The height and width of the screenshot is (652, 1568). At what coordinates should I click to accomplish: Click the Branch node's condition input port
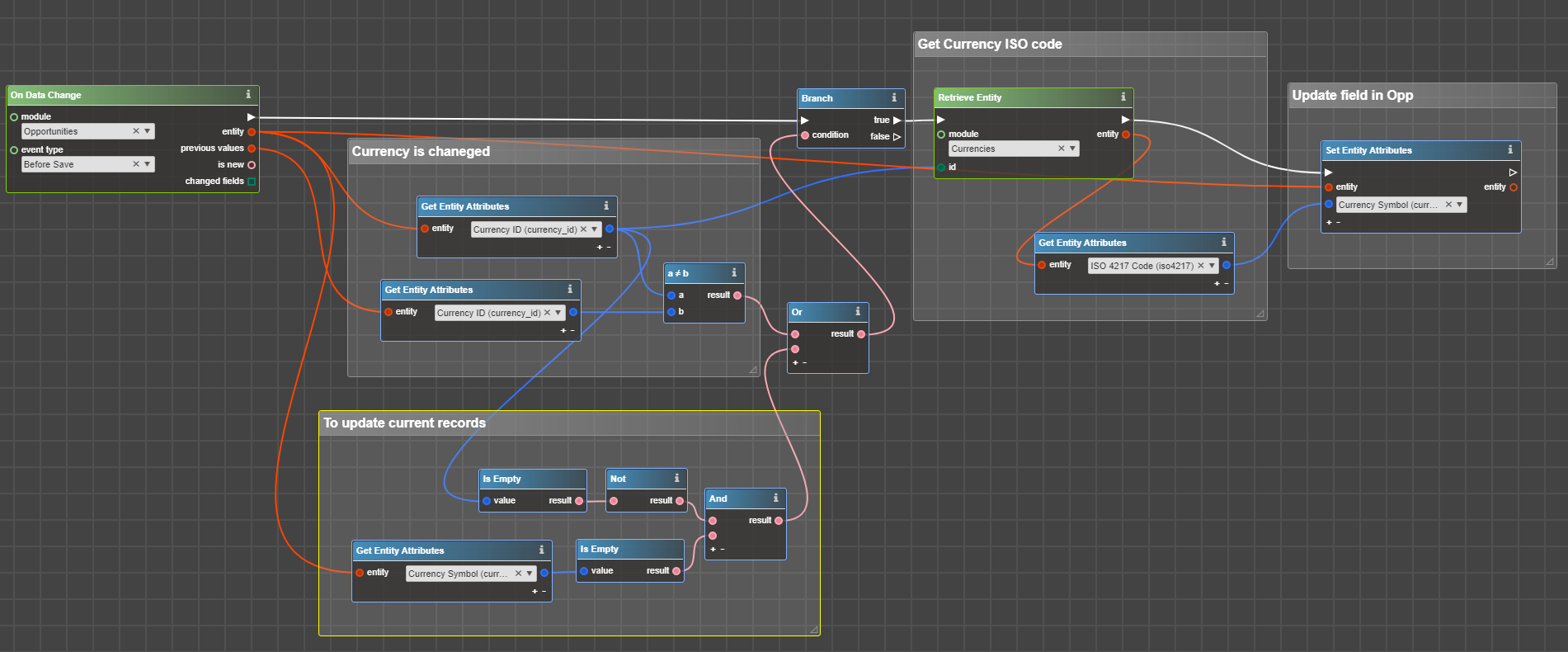tap(805, 135)
